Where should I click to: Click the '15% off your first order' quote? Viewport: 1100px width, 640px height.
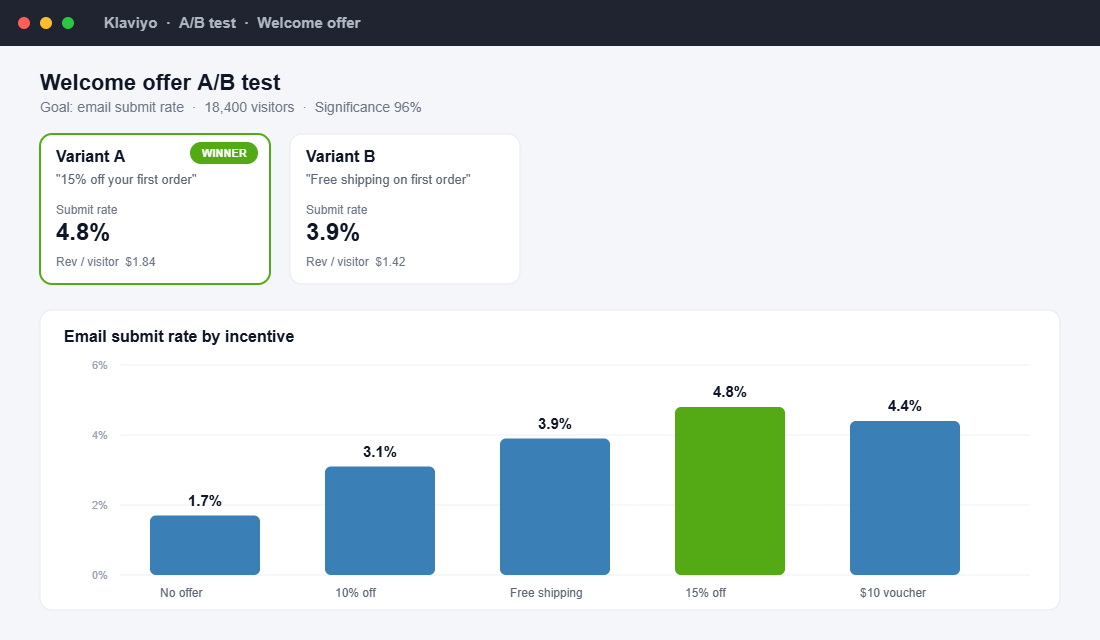pos(126,180)
